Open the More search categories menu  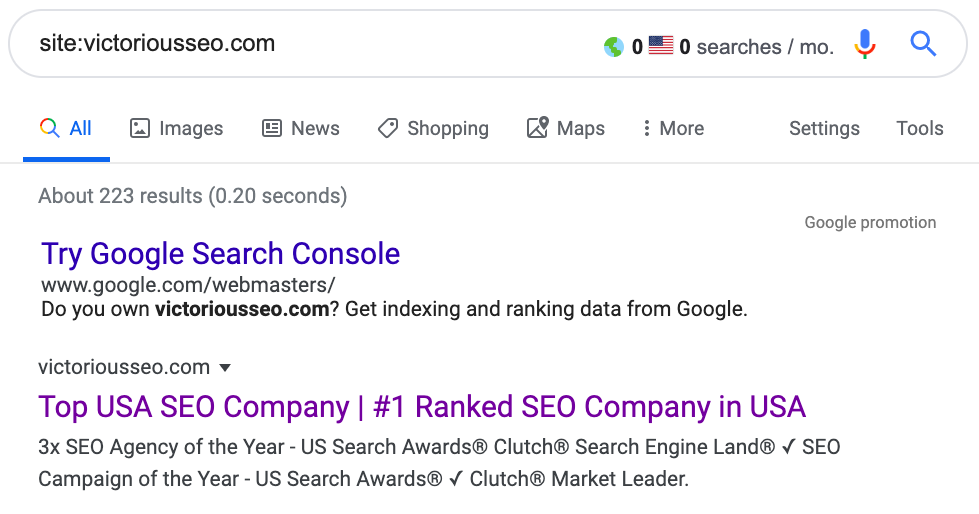[x=673, y=128]
